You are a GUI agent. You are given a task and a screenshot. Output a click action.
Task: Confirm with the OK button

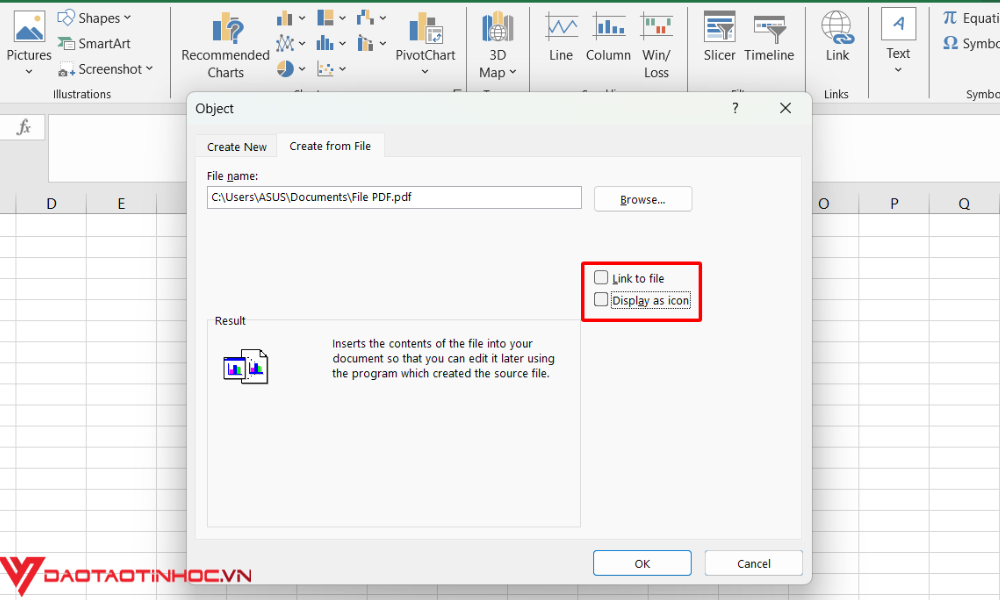click(x=642, y=562)
